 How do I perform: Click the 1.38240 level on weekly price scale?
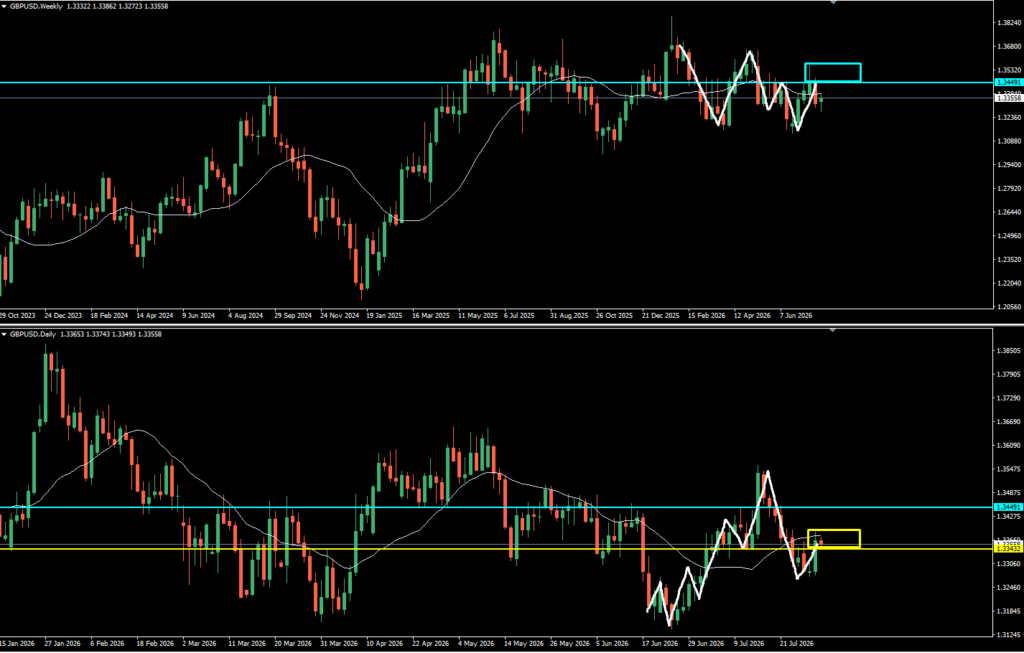coord(1009,23)
